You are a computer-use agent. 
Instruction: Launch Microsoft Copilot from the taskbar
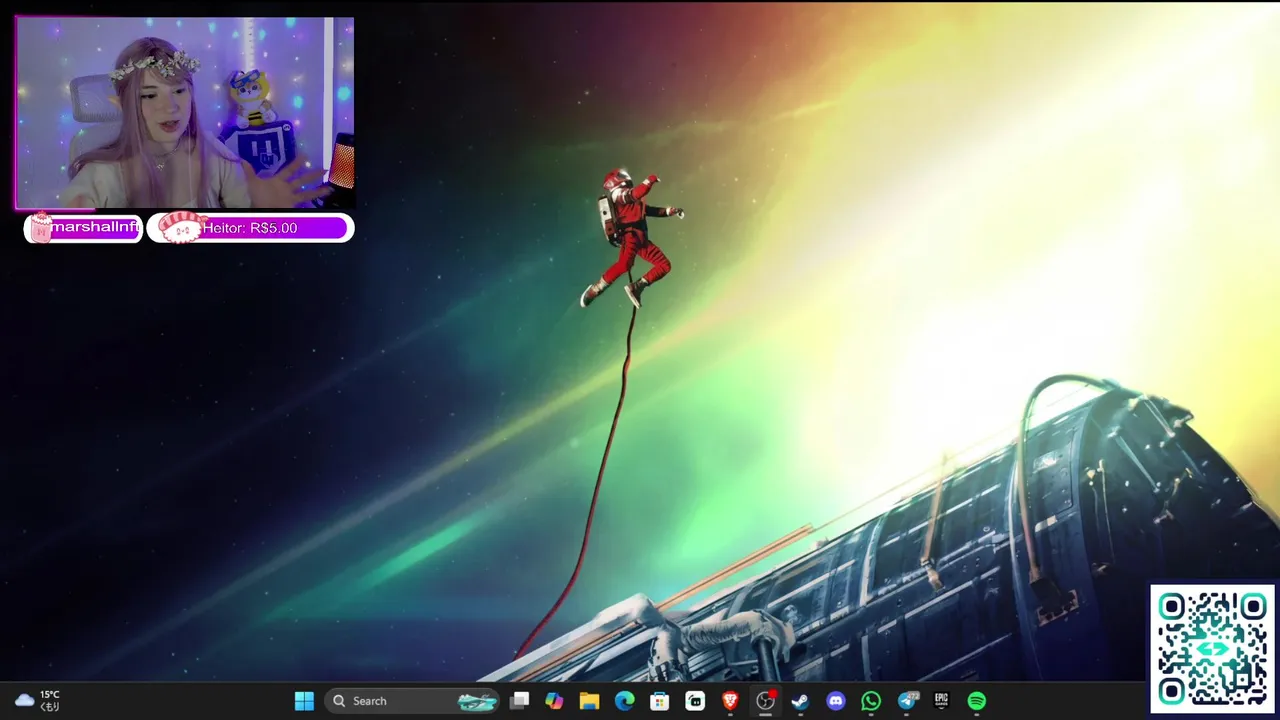554,701
